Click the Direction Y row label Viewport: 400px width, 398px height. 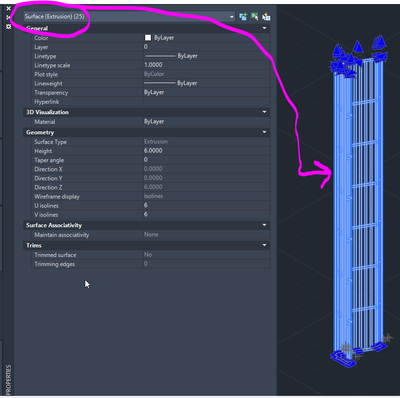click(x=48, y=178)
